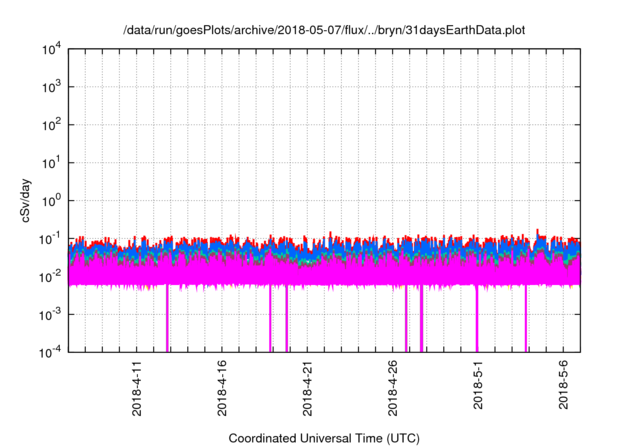640x448 pixels.
Task: Click the x-axis label 'Coordinated Universal Time (UTC)'
Action: click(324, 438)
